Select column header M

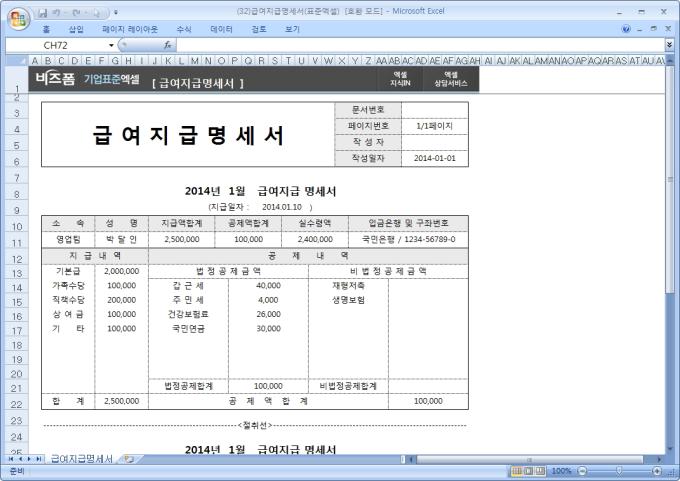[x=195, y=61]
